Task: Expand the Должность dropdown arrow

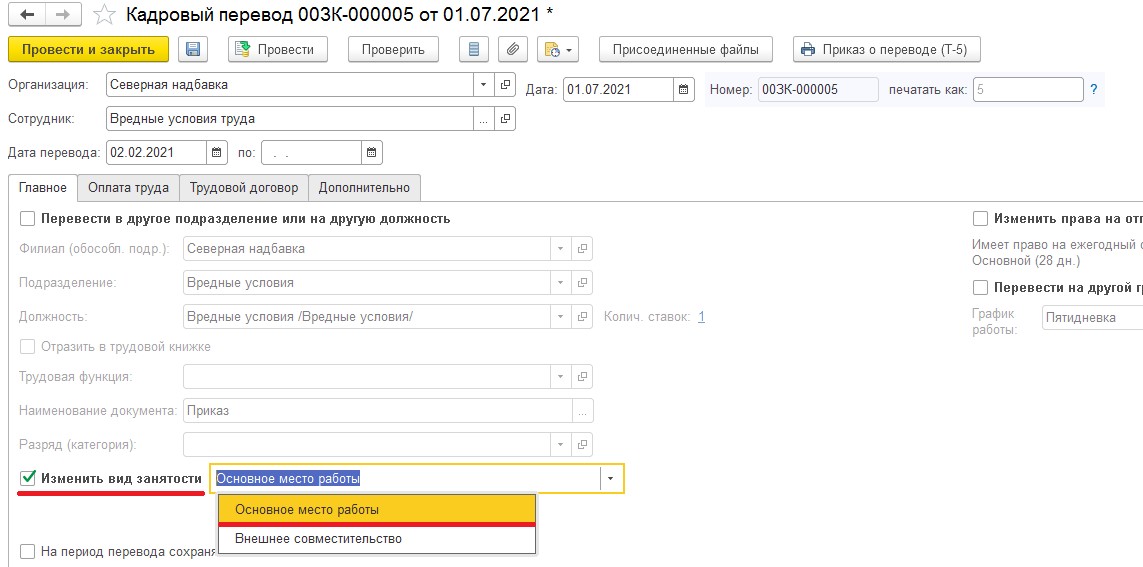Action: point(561,316)
